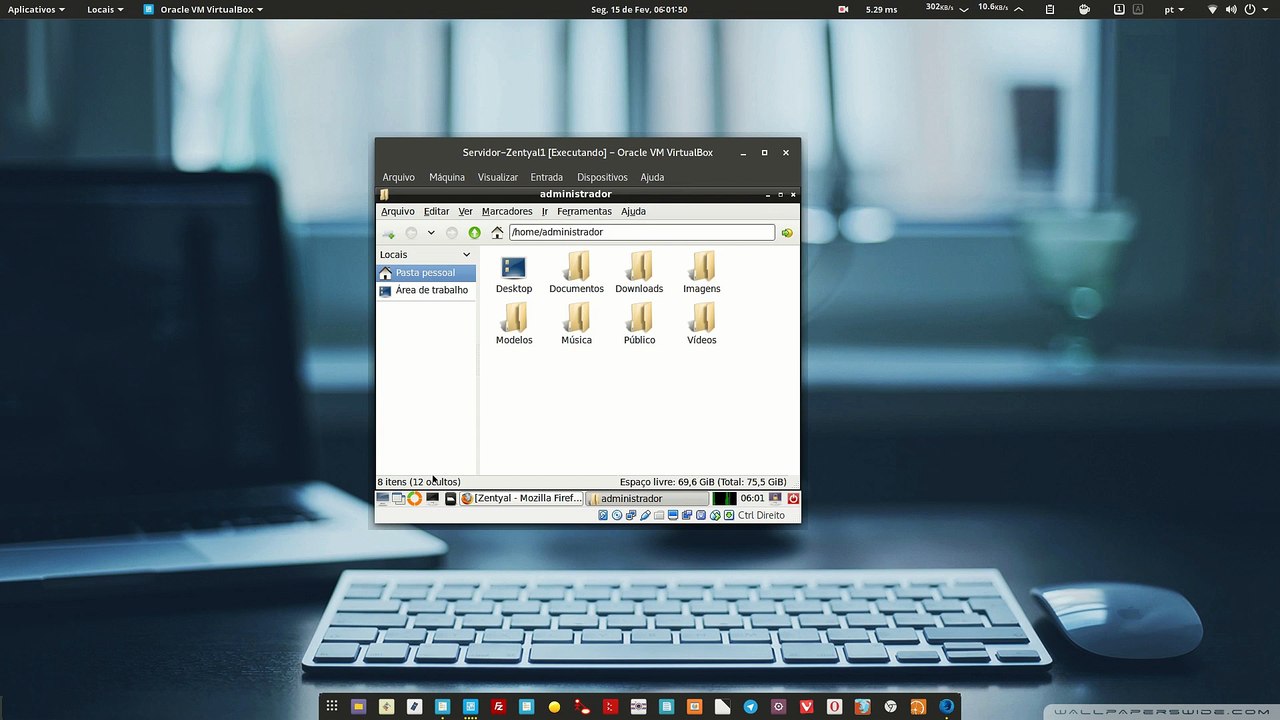Viewport: 1280px width, 720px height.
Task: Click the screen recording indicator icon
Action: coord(843,9)
